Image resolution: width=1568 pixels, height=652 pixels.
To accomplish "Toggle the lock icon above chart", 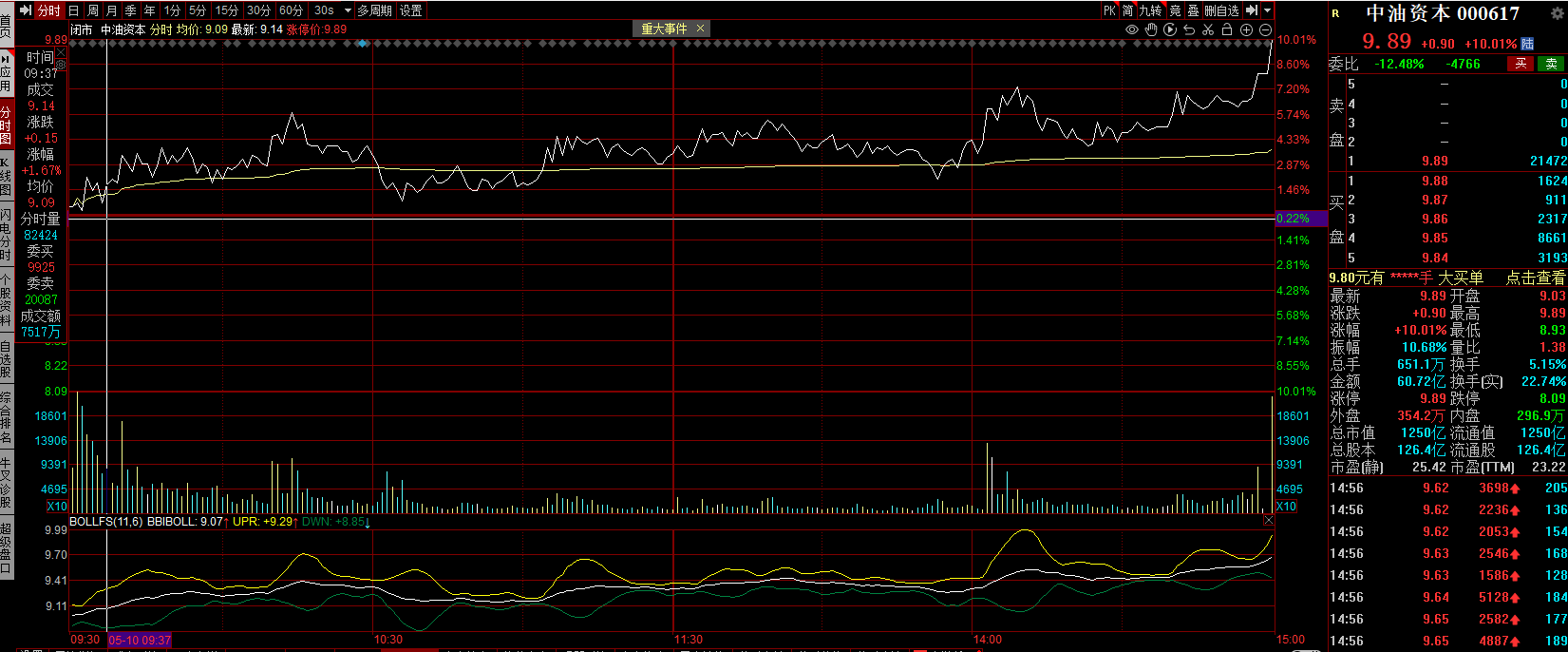I will tap(1227, 29).
